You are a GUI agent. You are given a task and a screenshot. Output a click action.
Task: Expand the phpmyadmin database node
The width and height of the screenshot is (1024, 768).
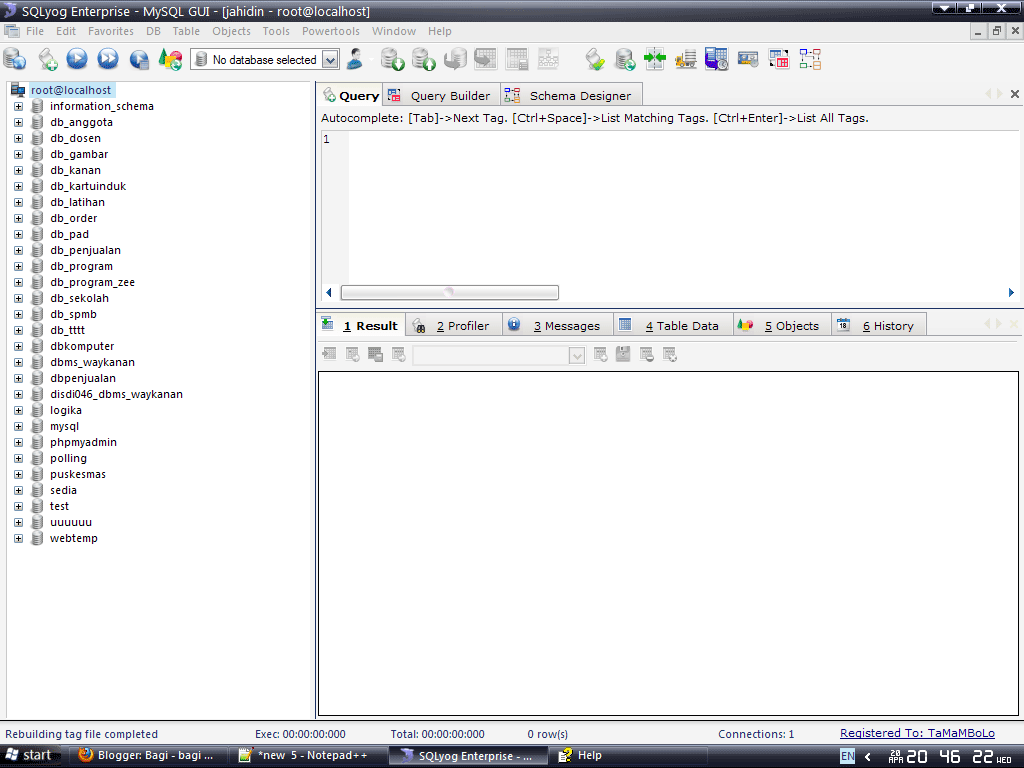point(18,442)
